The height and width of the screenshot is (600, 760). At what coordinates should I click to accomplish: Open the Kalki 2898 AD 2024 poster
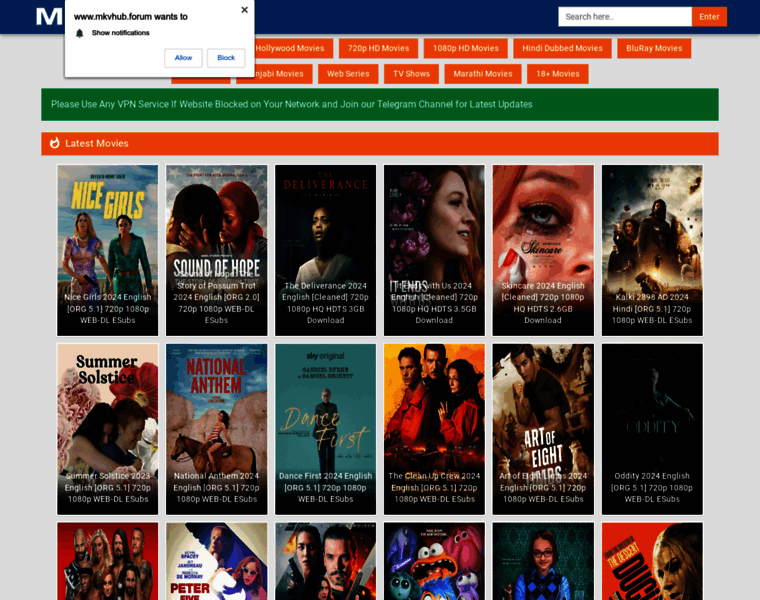[x=652, y=250]
